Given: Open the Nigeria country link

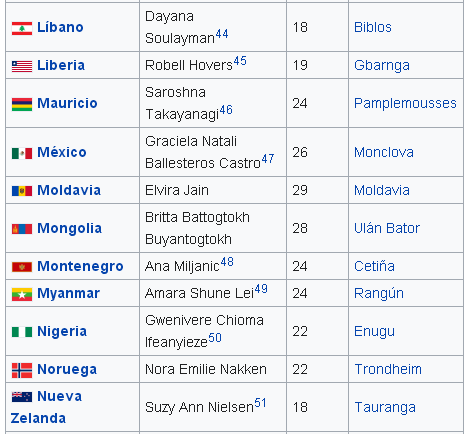Looking at the screenshot, I should coord(62,331).
